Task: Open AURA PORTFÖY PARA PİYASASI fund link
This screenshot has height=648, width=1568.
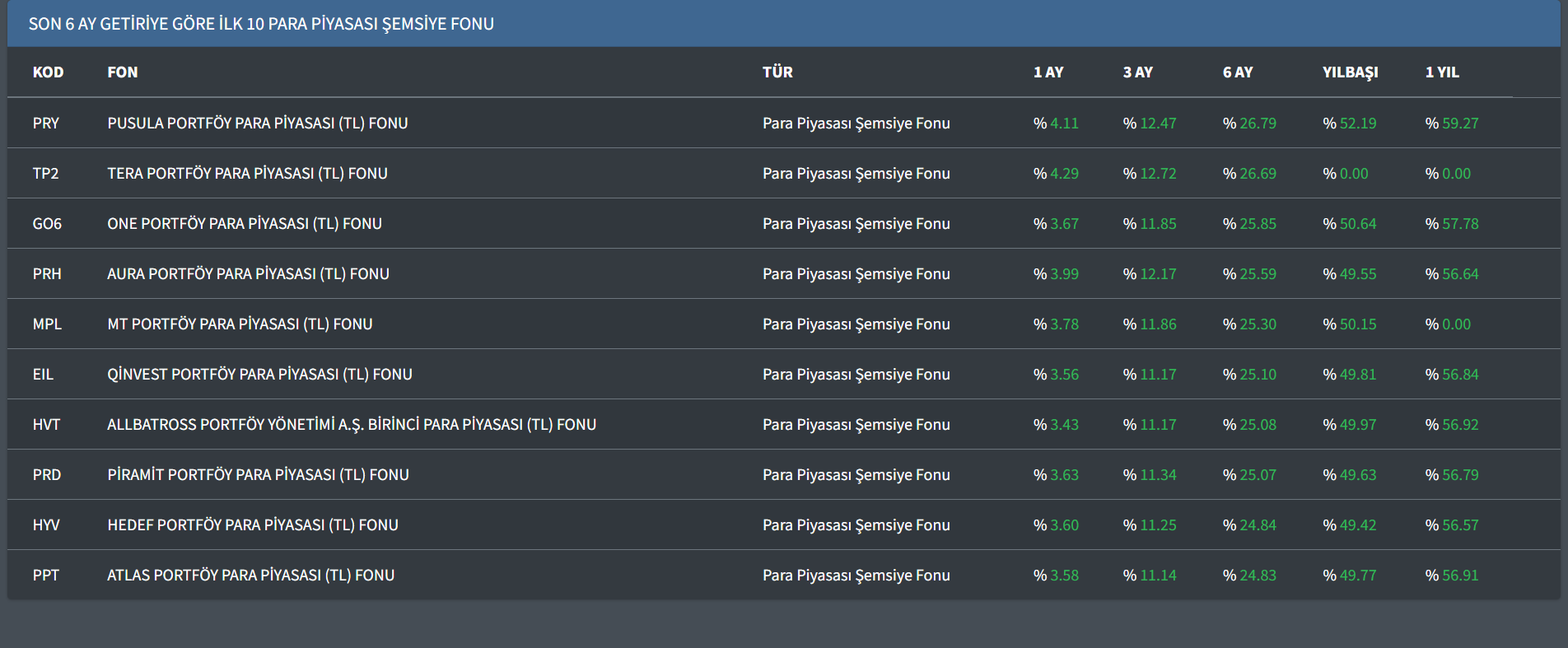Action: coord(248,274)
